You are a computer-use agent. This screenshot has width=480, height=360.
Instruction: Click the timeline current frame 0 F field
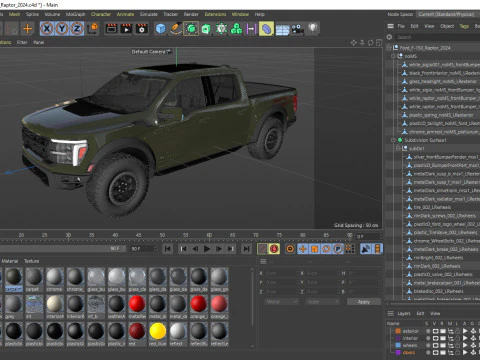coord(368,237)
